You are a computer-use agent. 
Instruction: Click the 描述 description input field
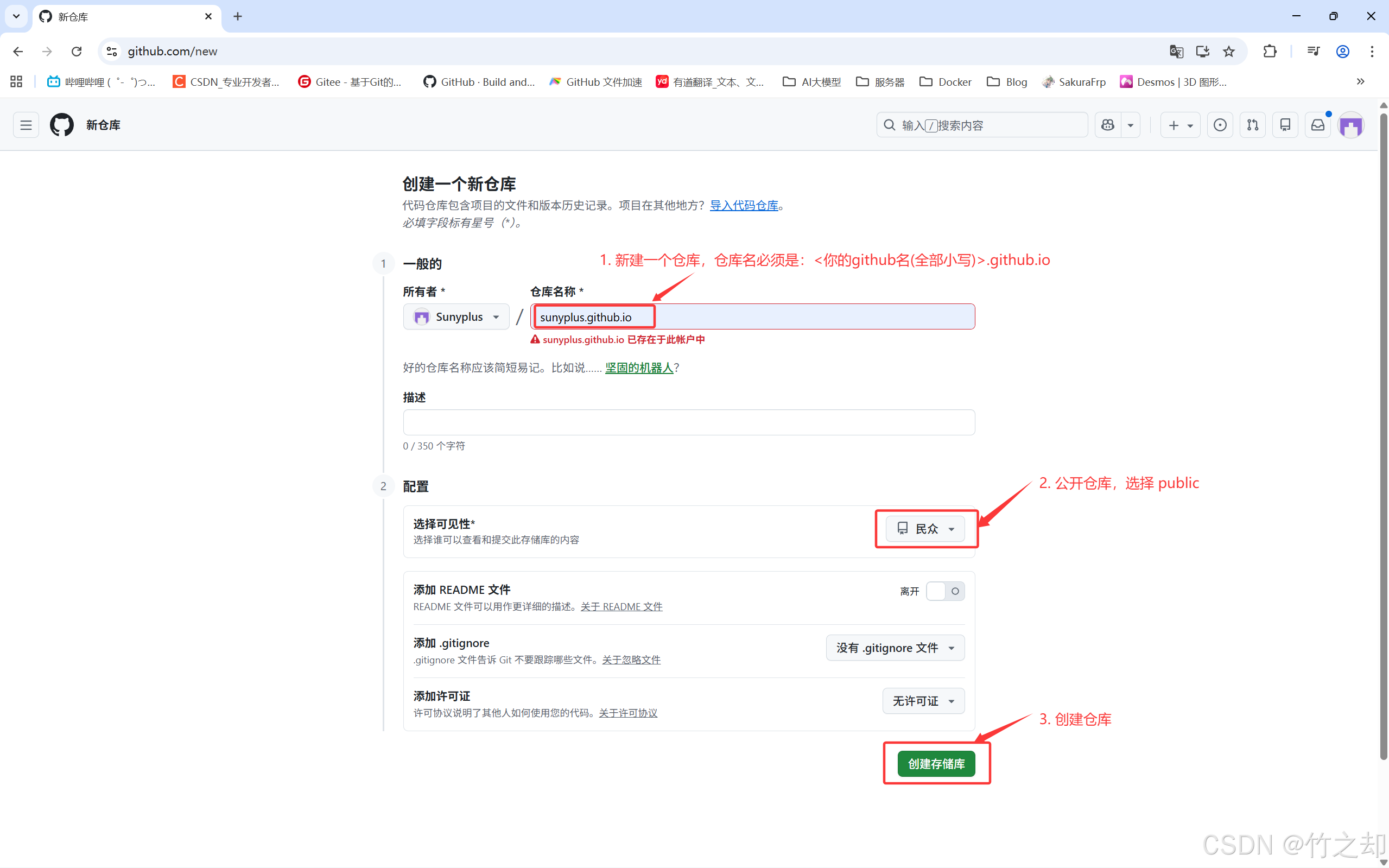click(x=688, y=422)
